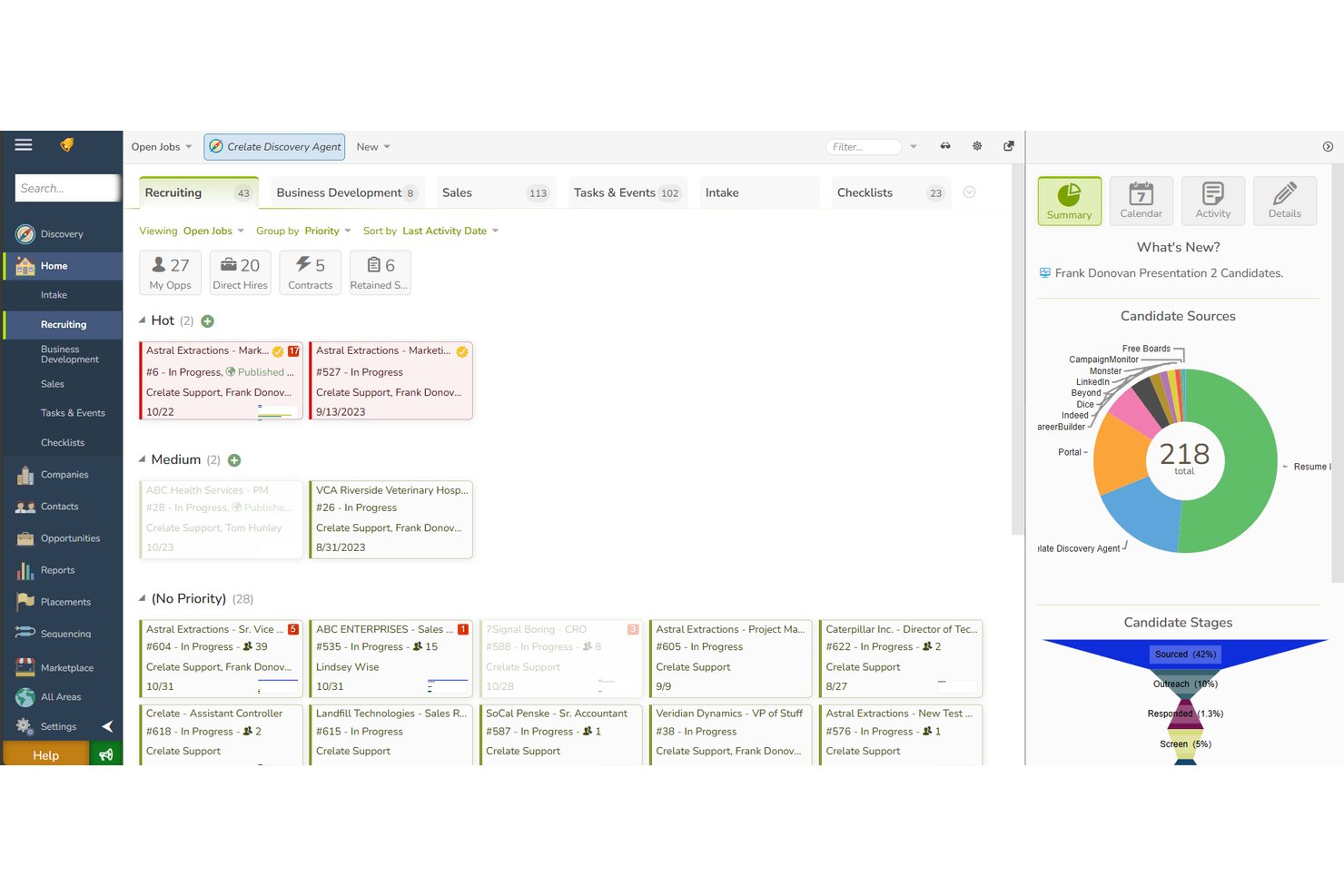Screen dimensions: 1344x896
Task: Open the hamburger menu in the sidebar
Action: click(x=24, y=145)
